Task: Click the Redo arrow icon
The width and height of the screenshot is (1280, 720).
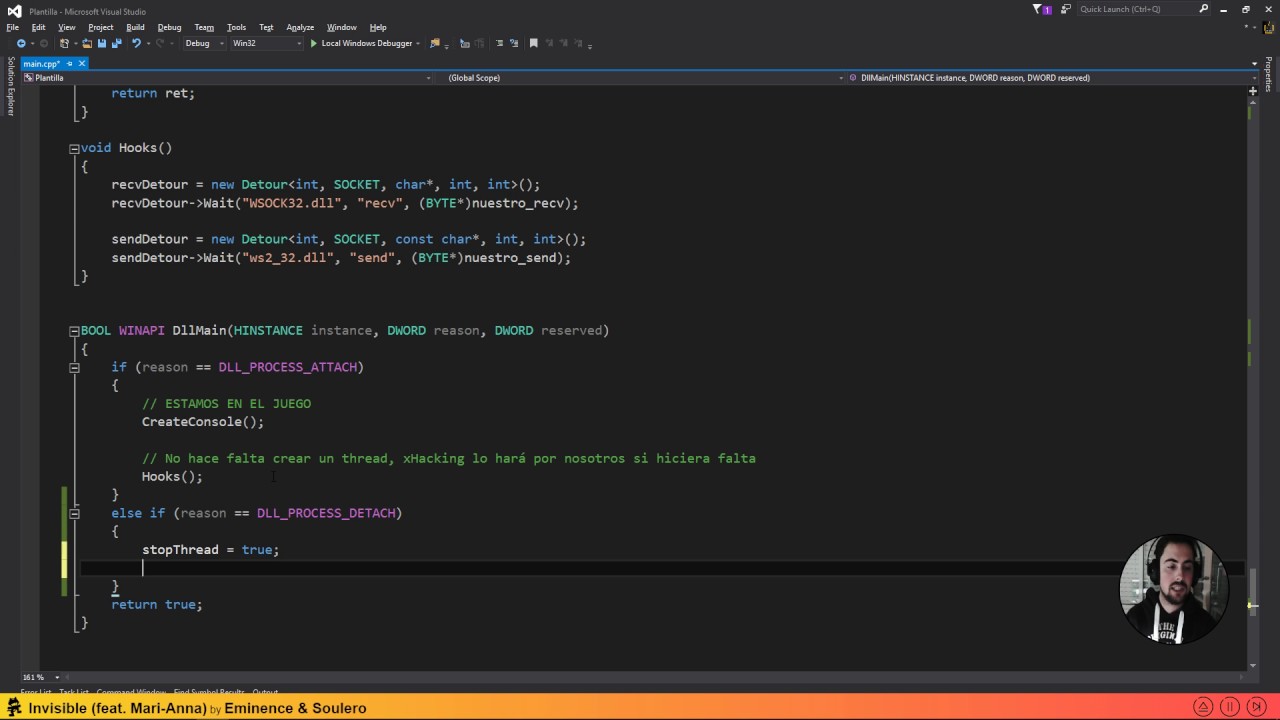Action: [x=162, y=43]
